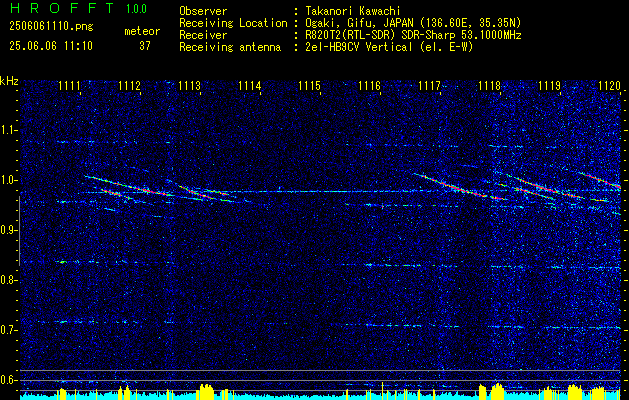Click the HROFFT title text

pos(63,8)
